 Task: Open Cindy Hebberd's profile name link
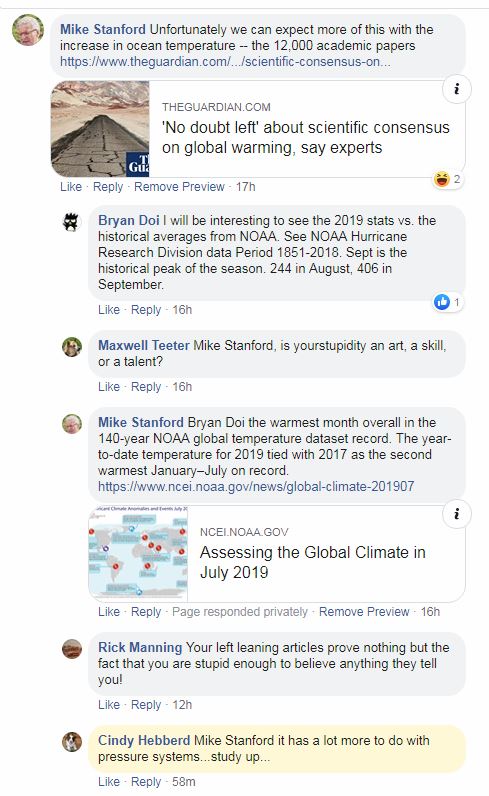[x=144, y=740]
